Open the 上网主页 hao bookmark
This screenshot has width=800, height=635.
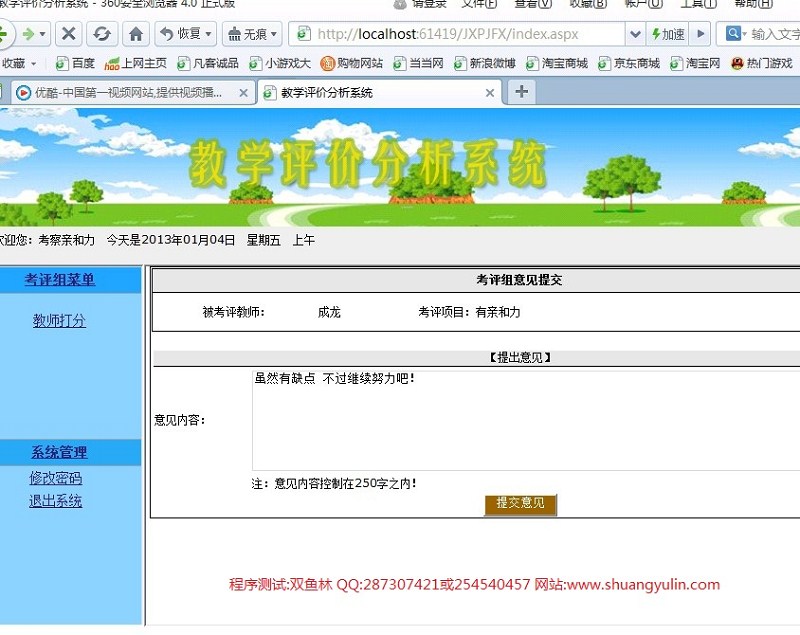pos(136,63)
